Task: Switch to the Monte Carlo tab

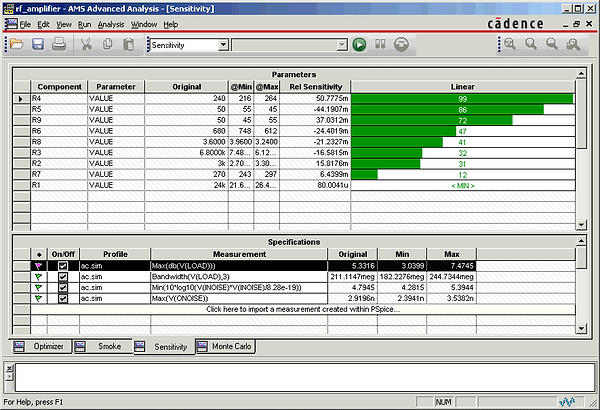Action: click(x=225, y=346)
